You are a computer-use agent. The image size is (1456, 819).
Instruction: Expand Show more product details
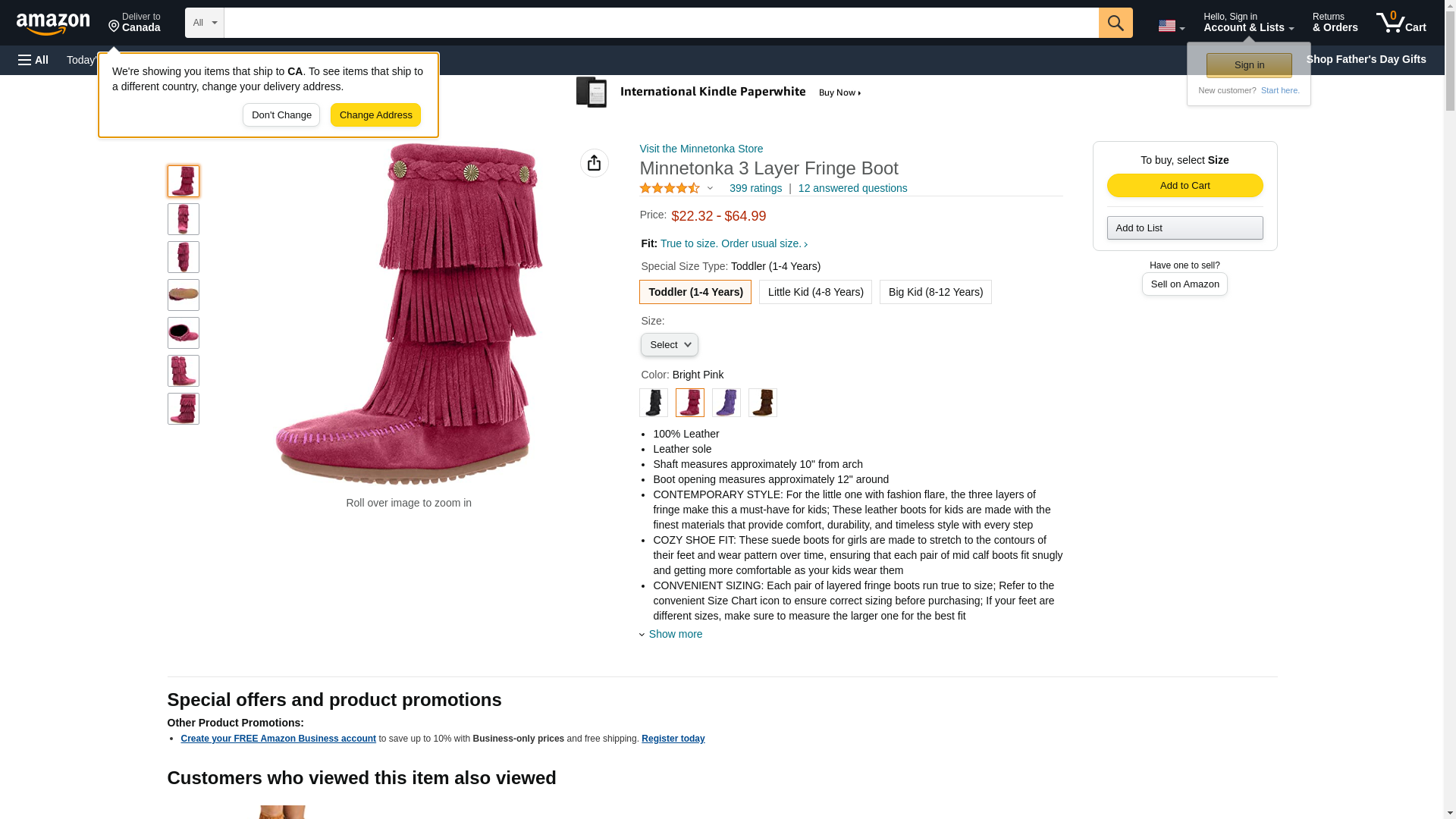pyautogui.click(x=674, y=634)
